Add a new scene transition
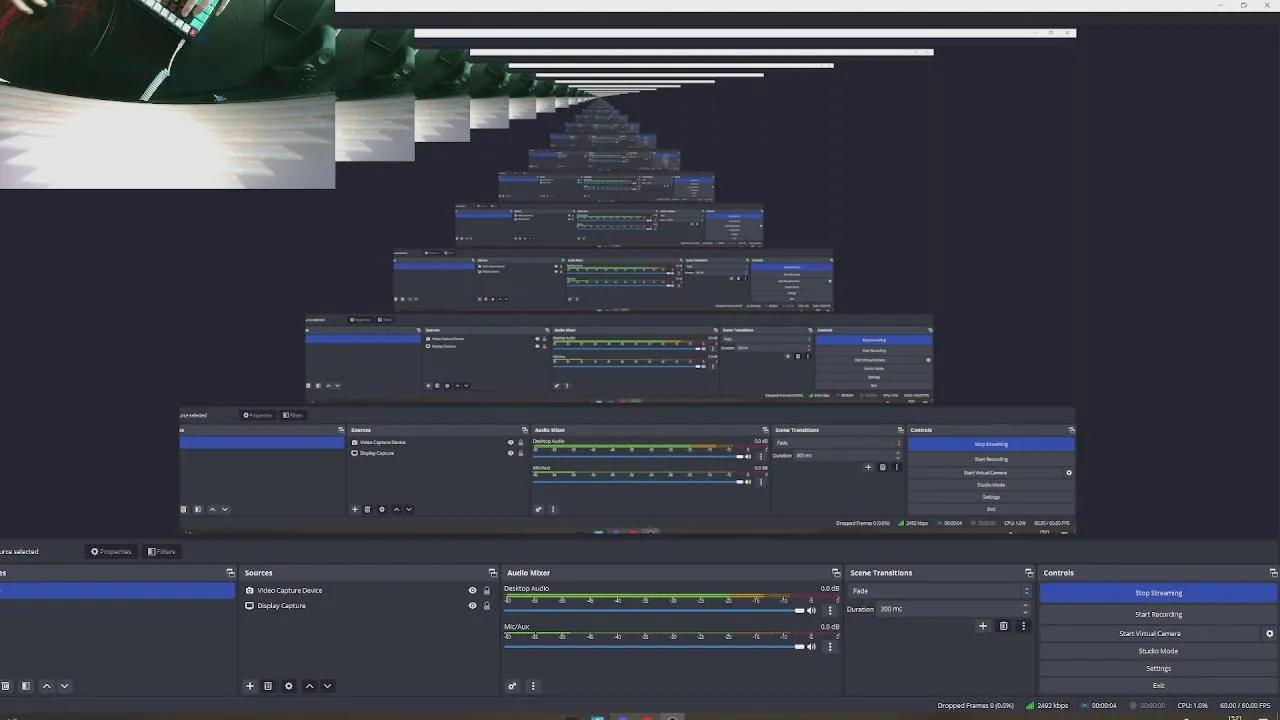 [983, 626]
